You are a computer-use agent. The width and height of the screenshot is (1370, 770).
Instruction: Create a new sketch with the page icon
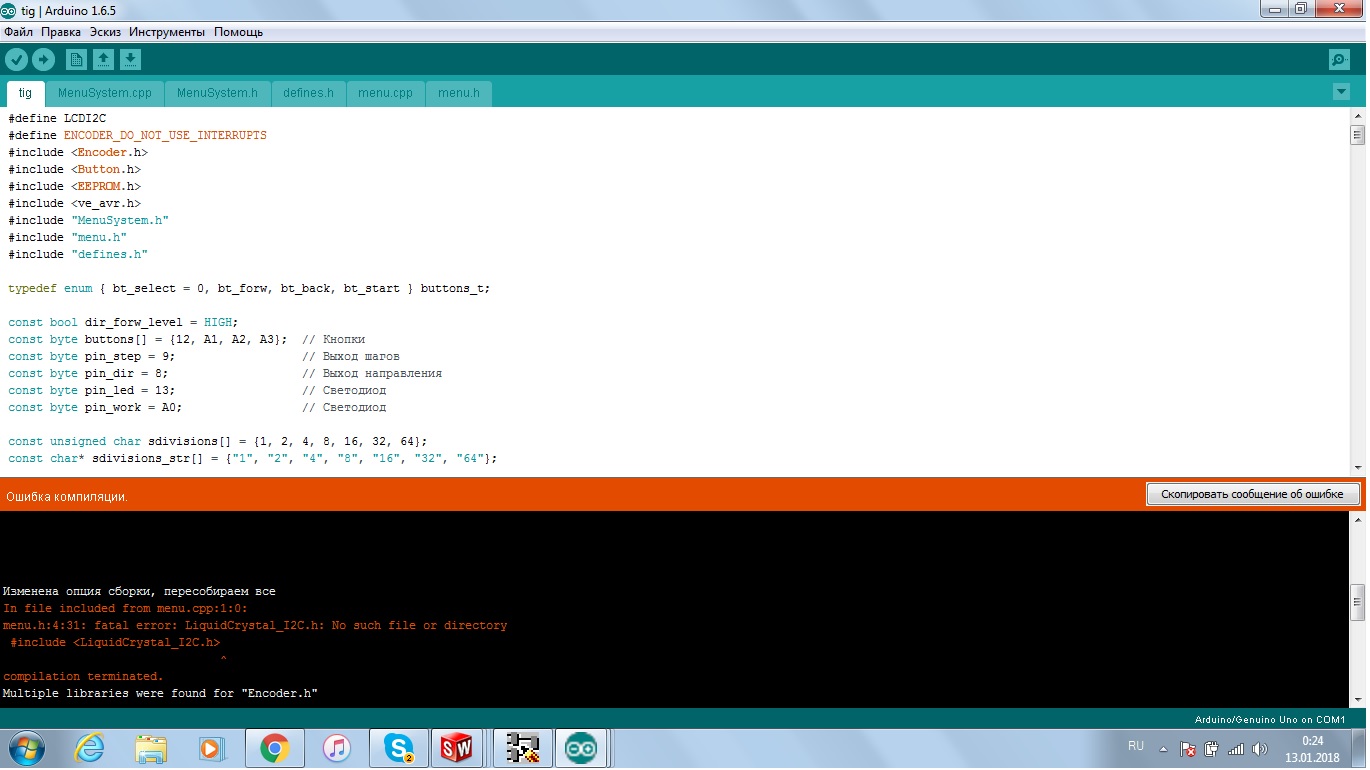click(76, 60)
